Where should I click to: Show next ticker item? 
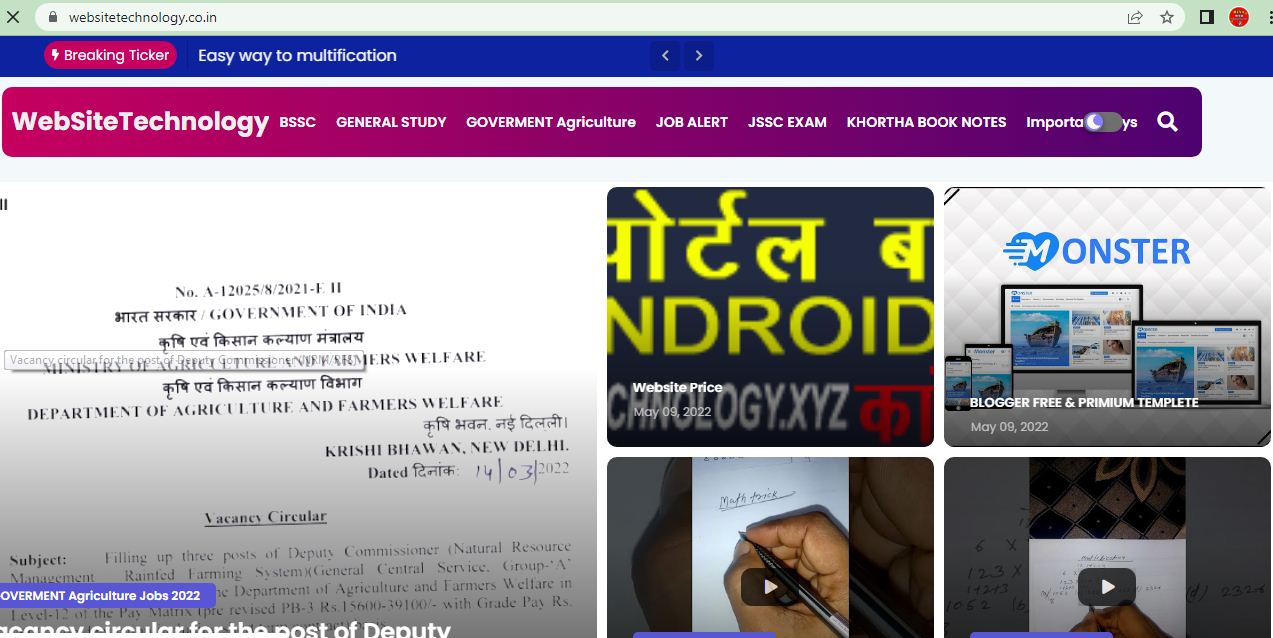click(x=699, y=56)
